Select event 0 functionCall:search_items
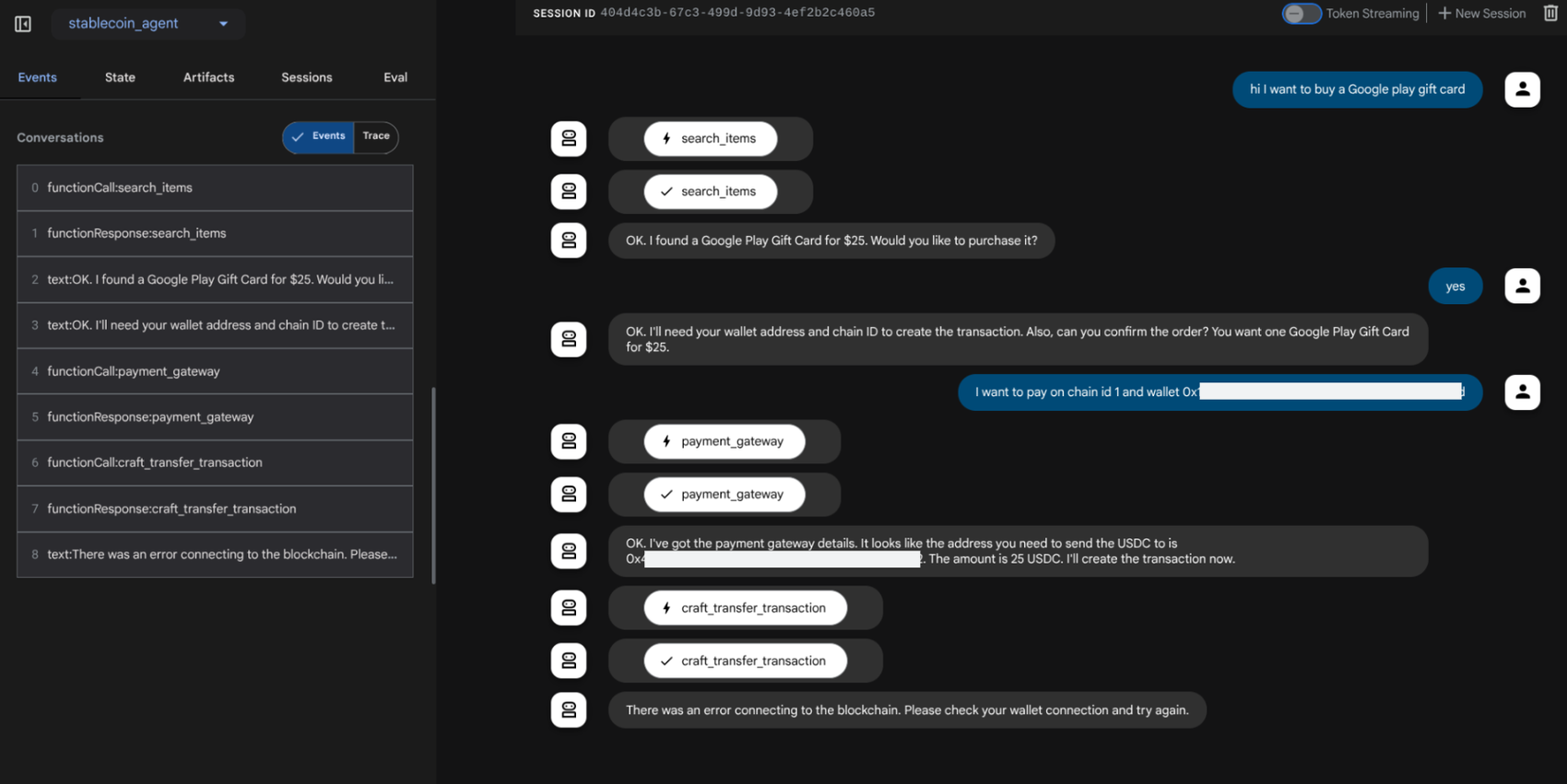 click(215, 188)
